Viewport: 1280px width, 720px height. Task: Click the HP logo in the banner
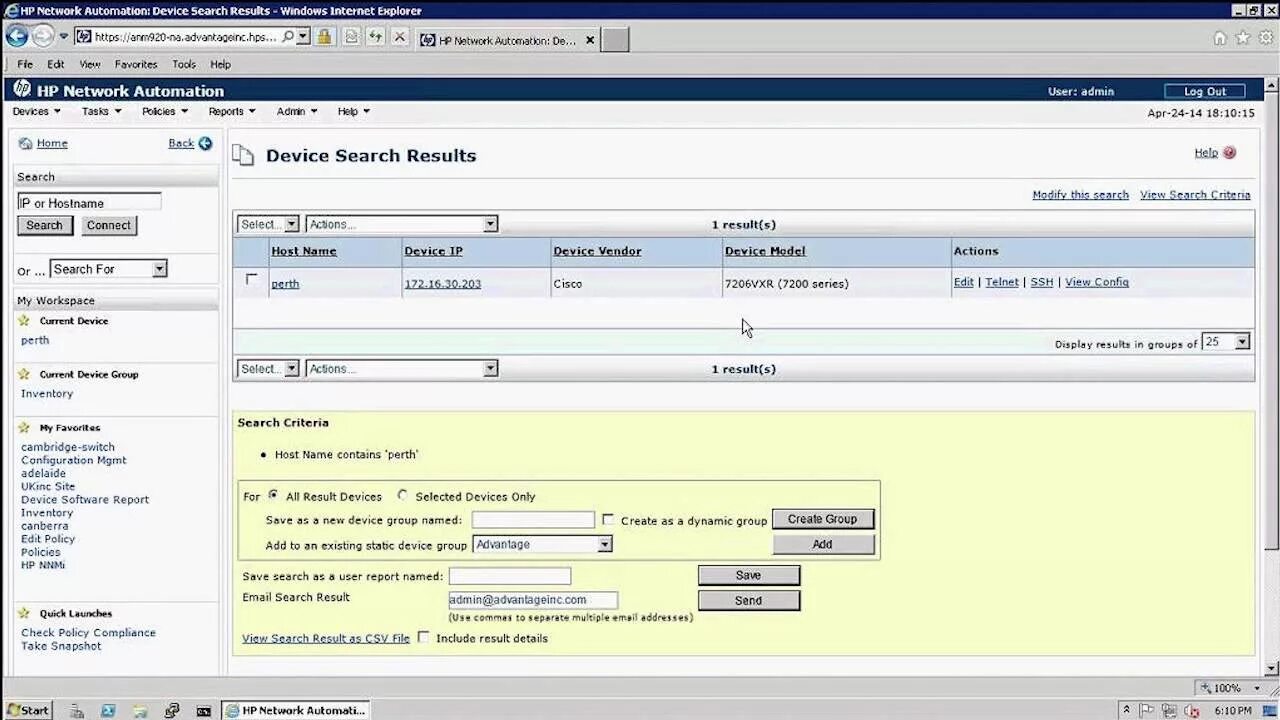tap(21, 89)
